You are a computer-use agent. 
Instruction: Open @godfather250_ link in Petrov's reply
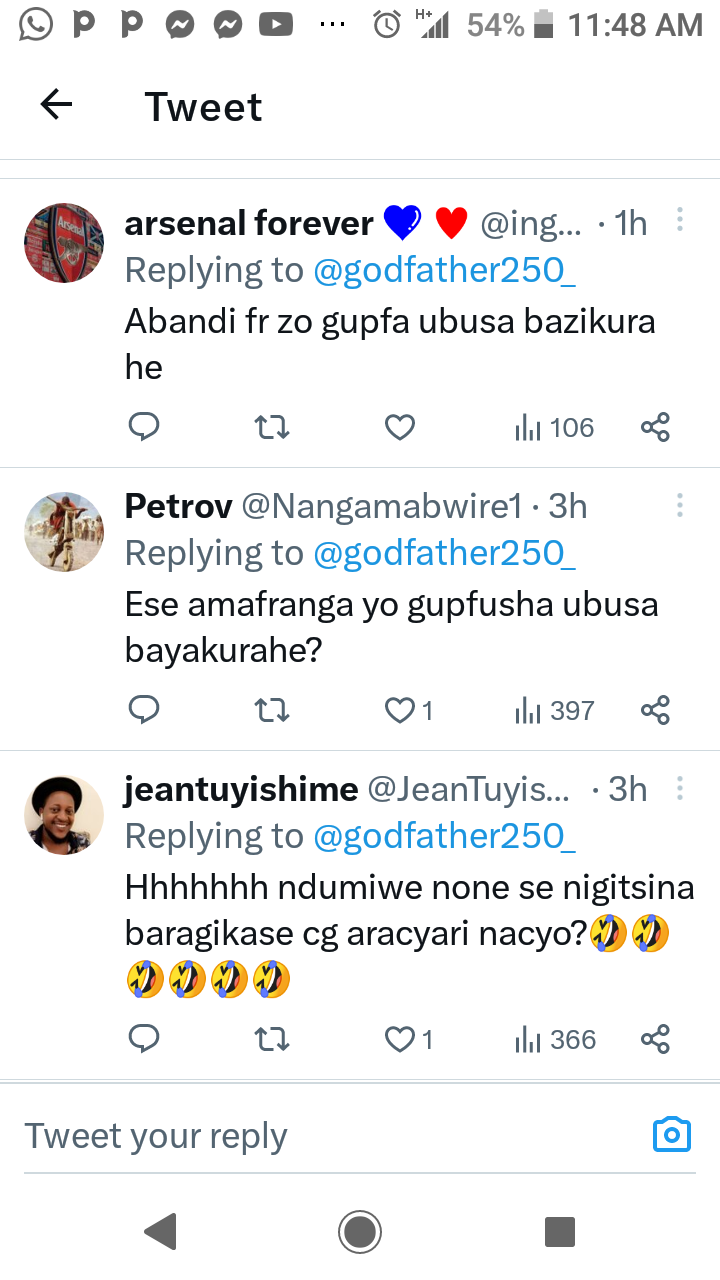pyautogui.click(x=445, y=553)
